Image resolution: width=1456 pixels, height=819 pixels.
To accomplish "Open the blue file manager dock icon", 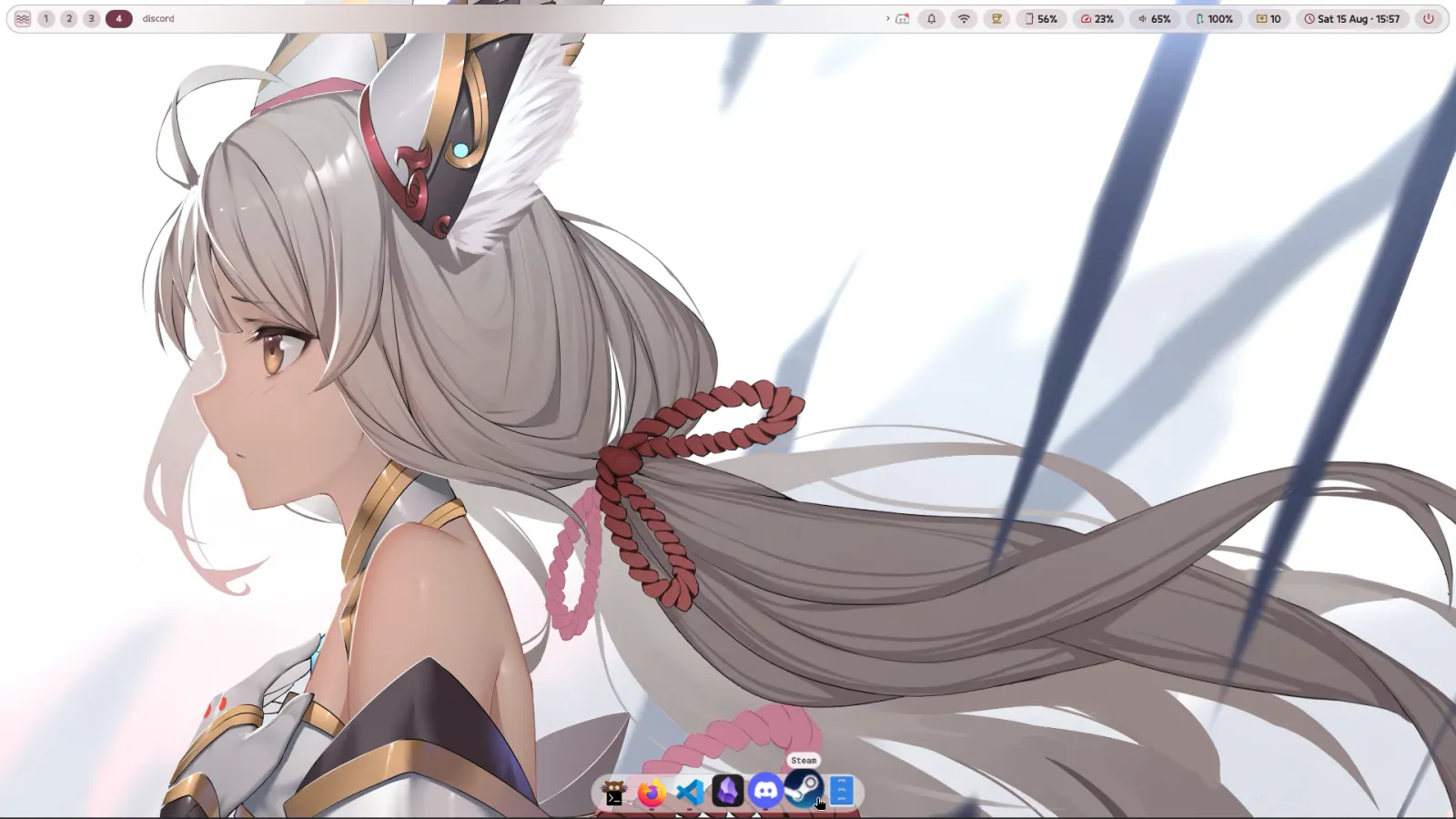I will tap(841, 792).
